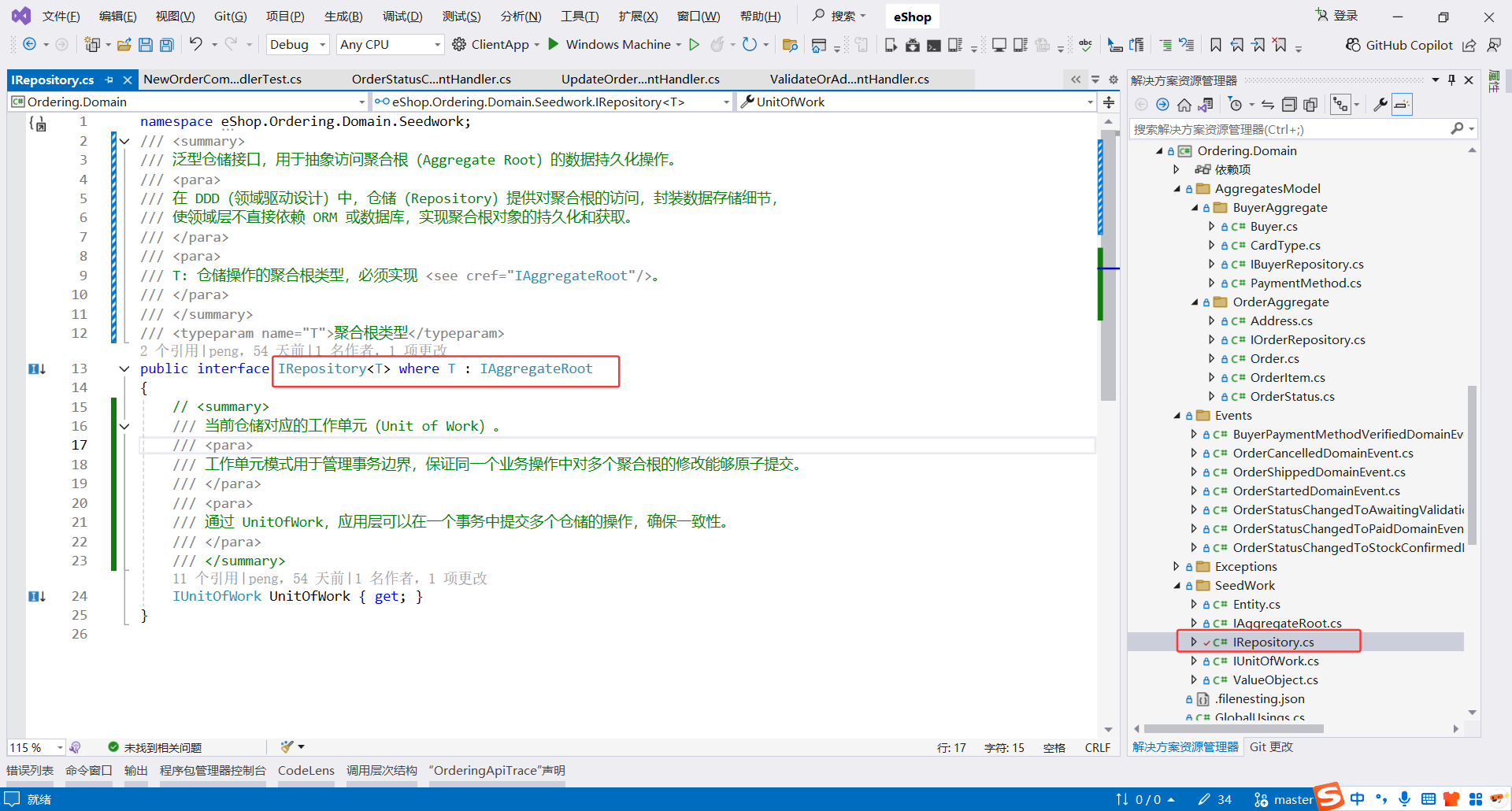This screenshot has width=1512, height=811.
Task: Go to the previous bookmark icon
Action: click(1237, 45)
